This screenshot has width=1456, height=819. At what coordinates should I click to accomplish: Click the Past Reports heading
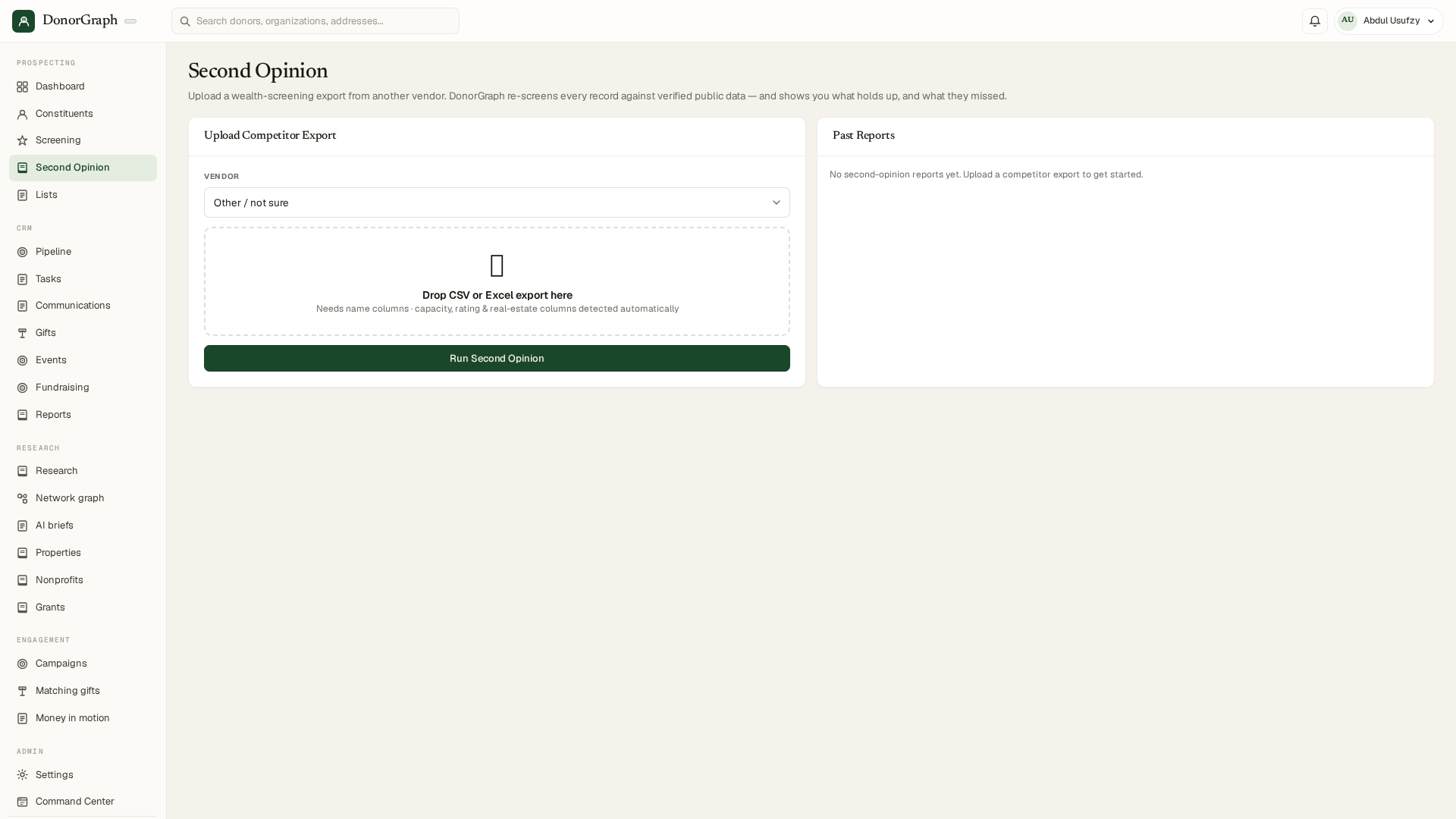click(864, 136)
